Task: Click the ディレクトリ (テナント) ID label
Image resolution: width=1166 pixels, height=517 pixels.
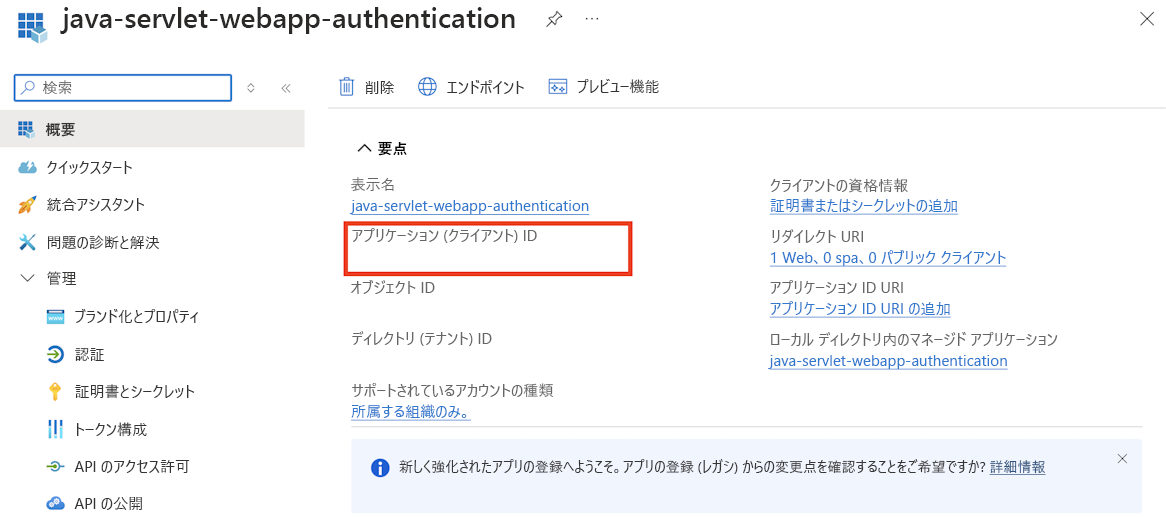Action: click(x=421, y=339)
